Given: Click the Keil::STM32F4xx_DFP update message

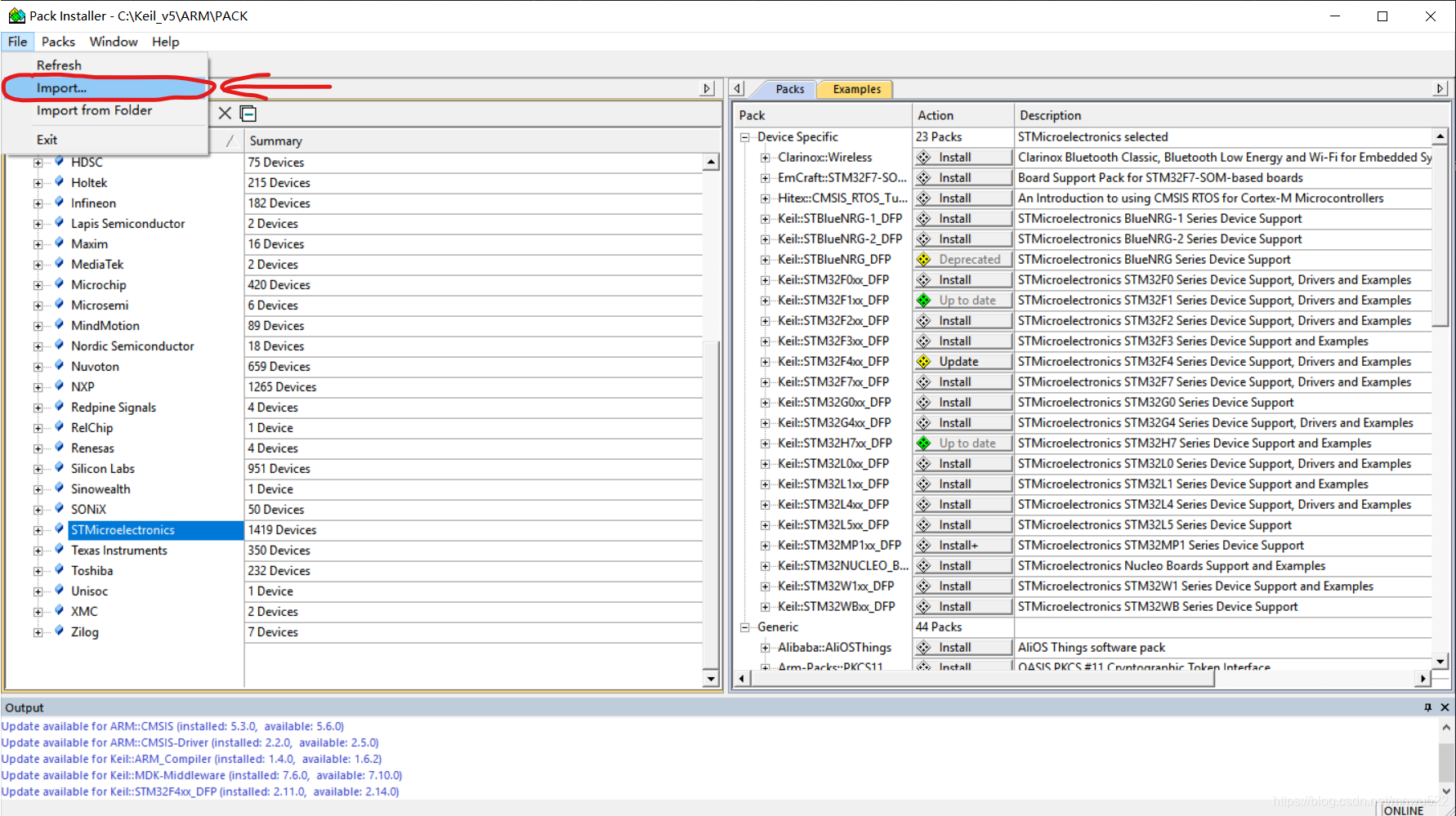Looking at the screenshot, I should point(200,791).
